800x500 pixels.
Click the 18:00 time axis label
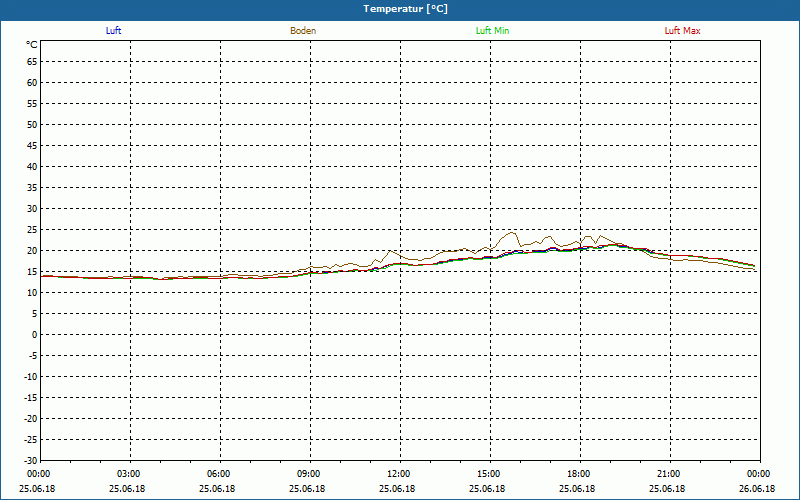[x=579, y=474]
